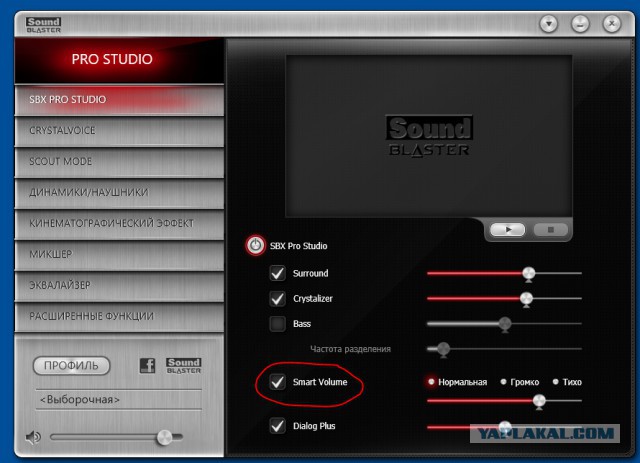640x463 pixels.
Task: Close the Sound Blaster window
Action: [x=611, y=24]
